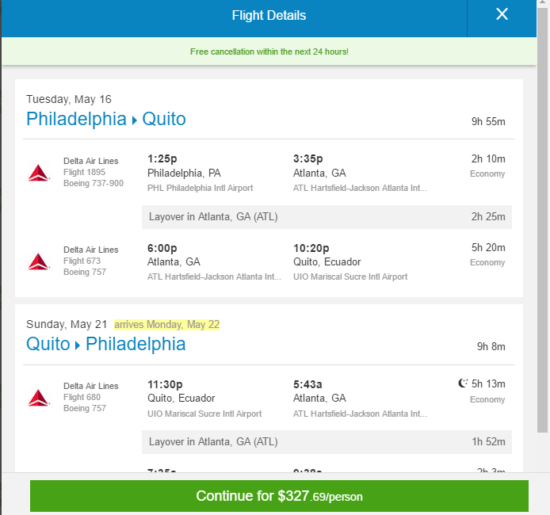Click the Delta logo for Flight 673
The width and height of the screenshot is (550, 515).
pos(39,262)
